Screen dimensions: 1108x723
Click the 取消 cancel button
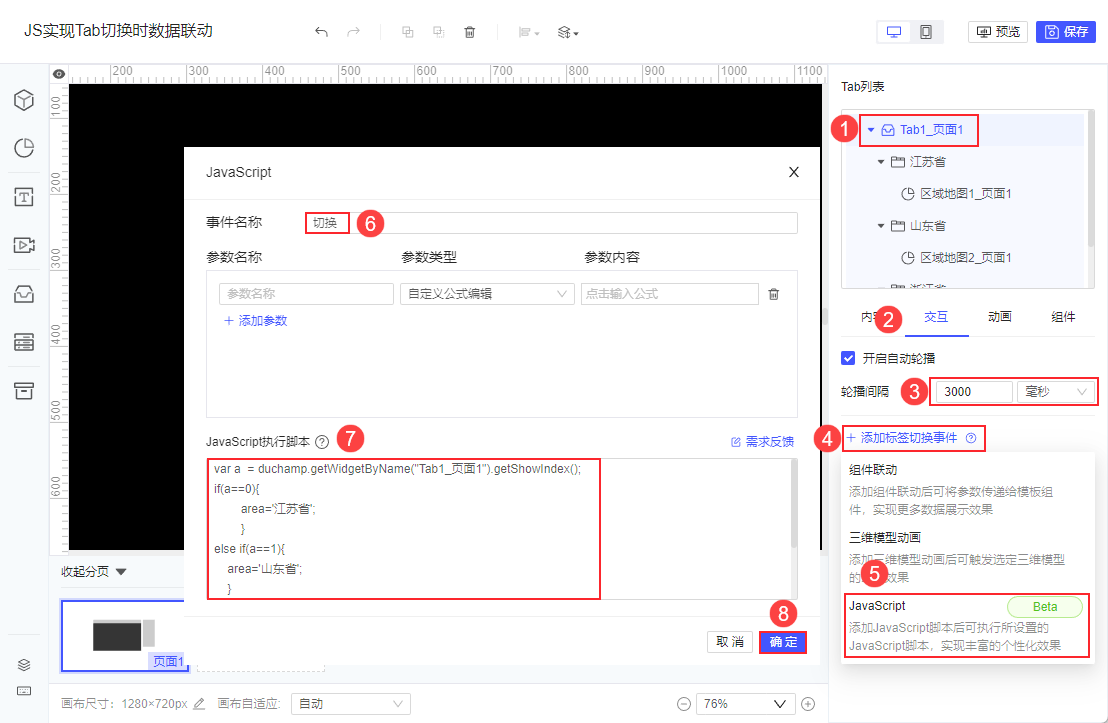730,642
